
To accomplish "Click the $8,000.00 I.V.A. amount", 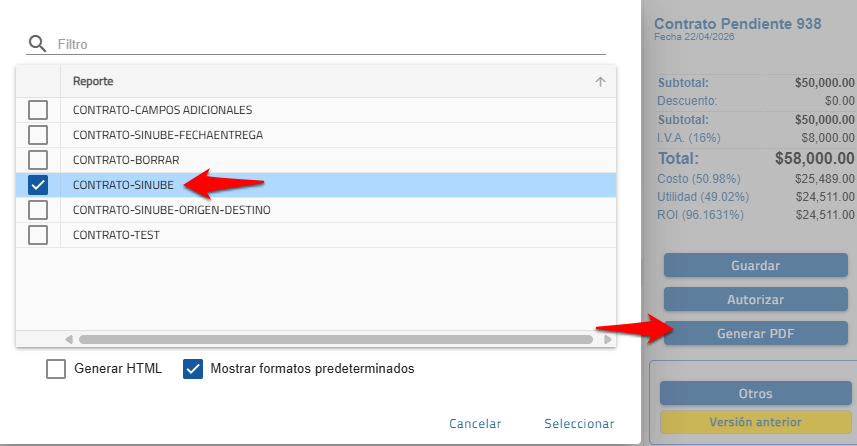I will (x=827, y=138).
